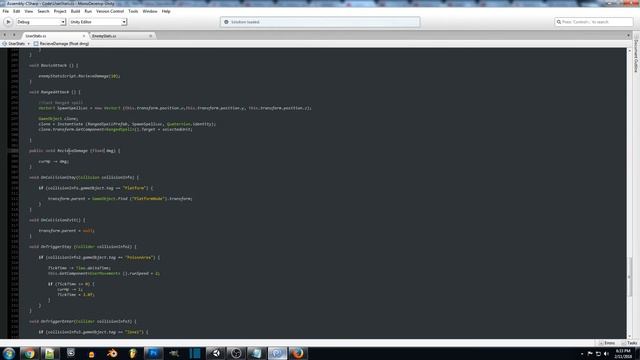Click the "curHp -= dmg;" code line
640x360 pixels.
coord(54,161)
